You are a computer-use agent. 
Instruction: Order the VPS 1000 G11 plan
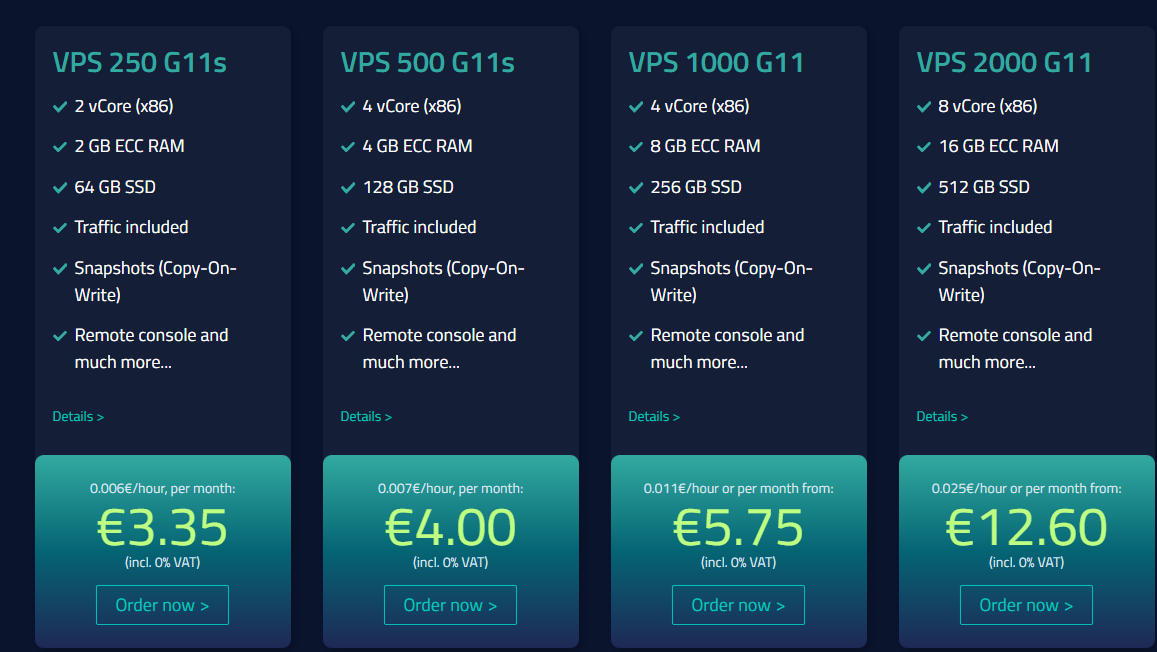pyautogui.click(x=738, y=605)
